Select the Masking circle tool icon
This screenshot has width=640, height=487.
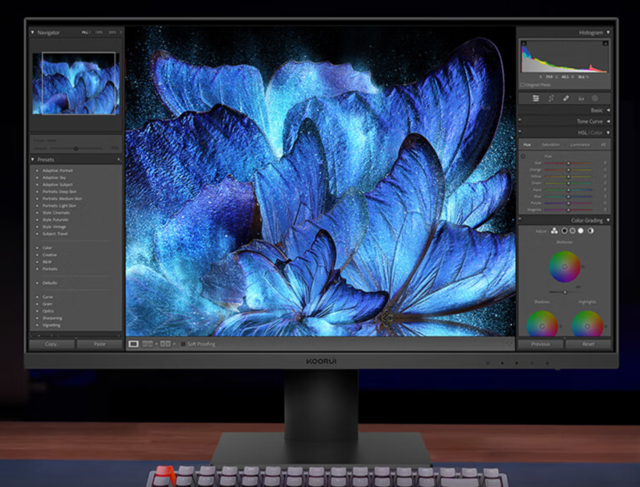(x=595, y=98)
